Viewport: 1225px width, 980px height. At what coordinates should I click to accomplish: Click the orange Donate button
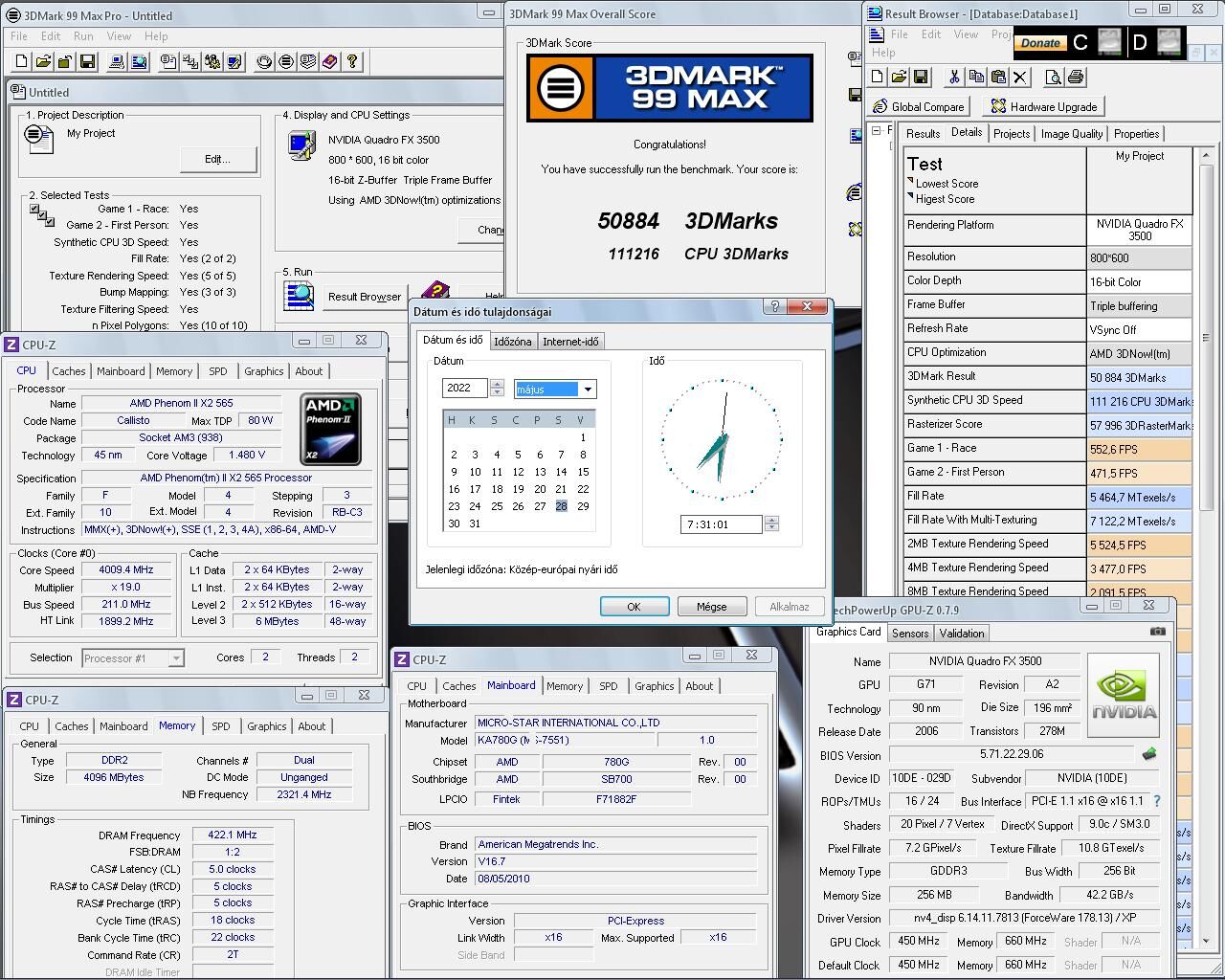click(x=1040, y=43)
